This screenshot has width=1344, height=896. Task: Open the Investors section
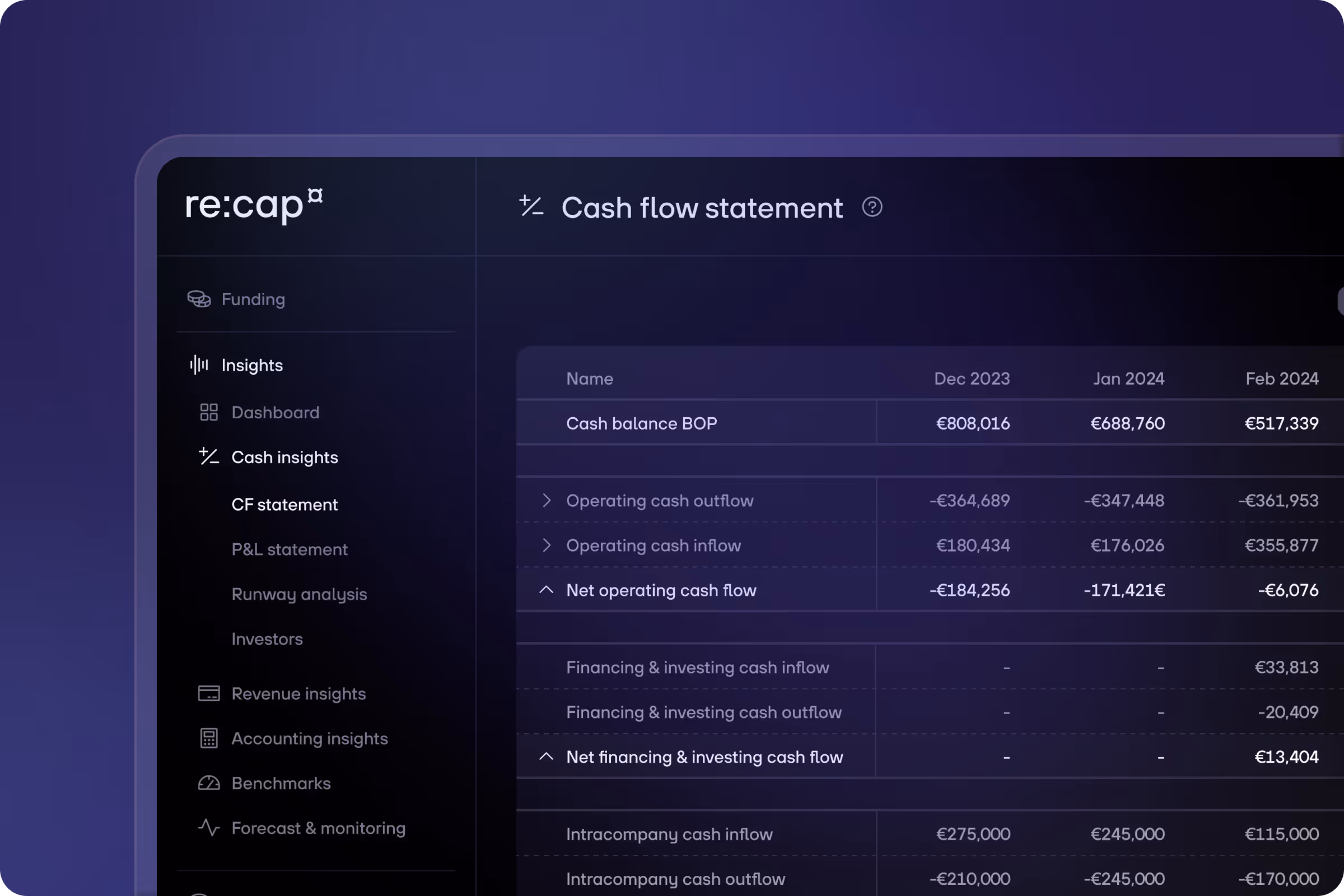(x=267, y=639)
